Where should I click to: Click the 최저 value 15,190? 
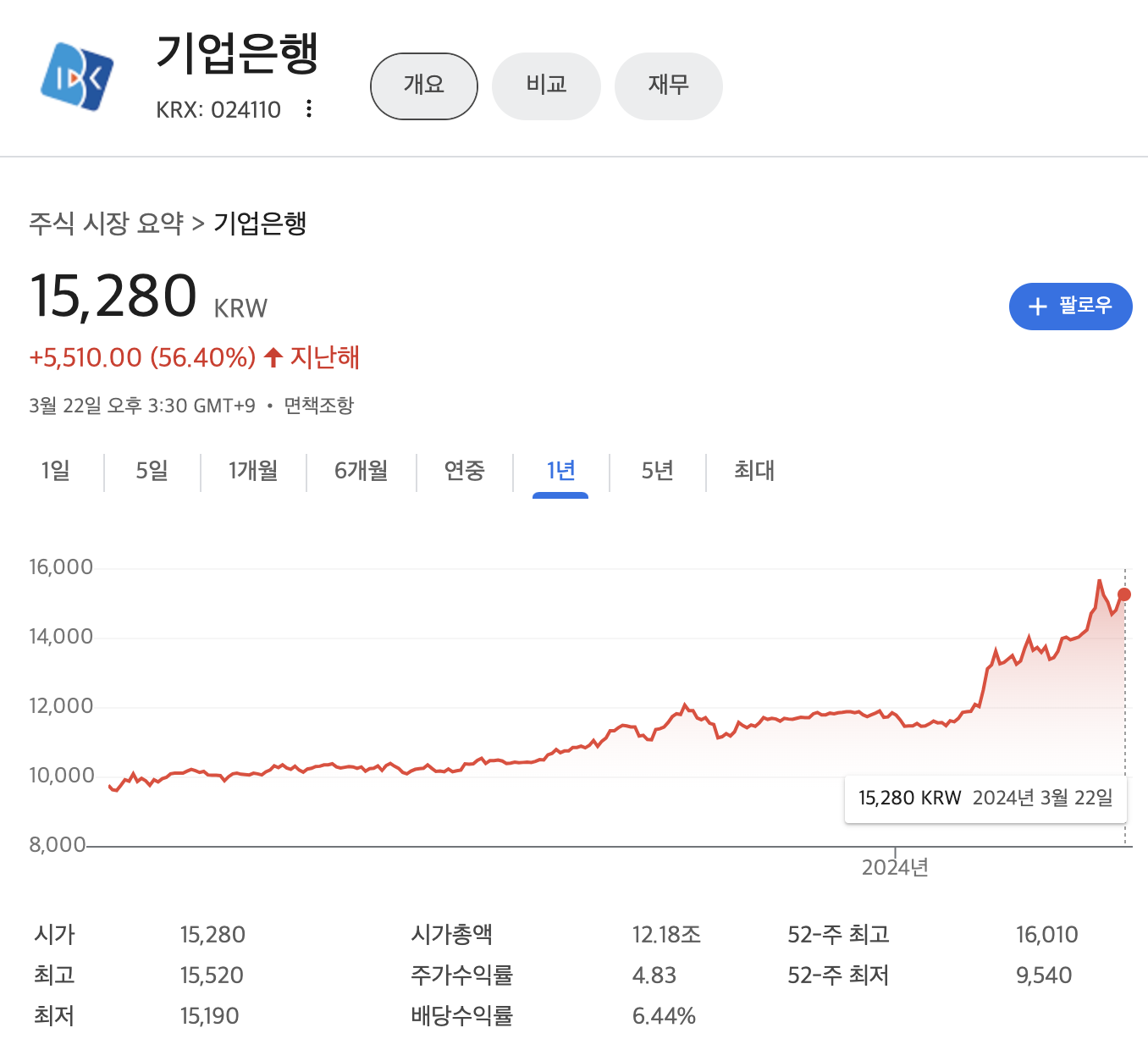[209, 1016]
